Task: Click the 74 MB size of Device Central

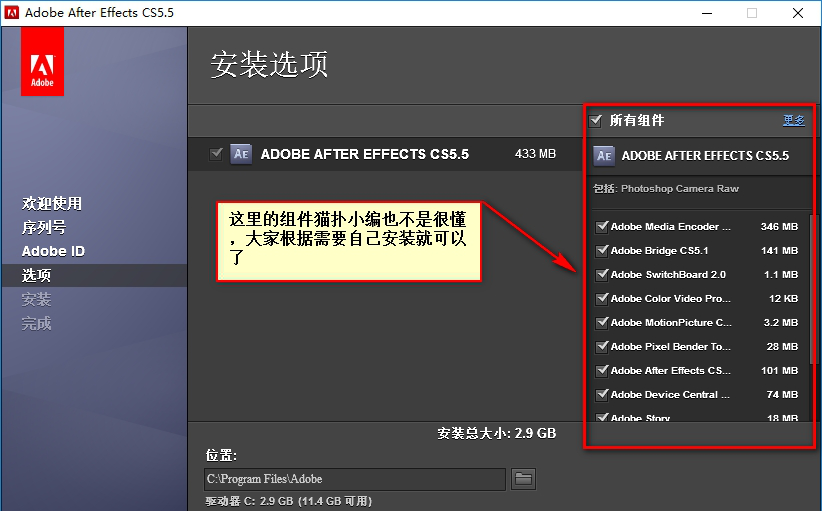Action: click(x=782, y=395)
